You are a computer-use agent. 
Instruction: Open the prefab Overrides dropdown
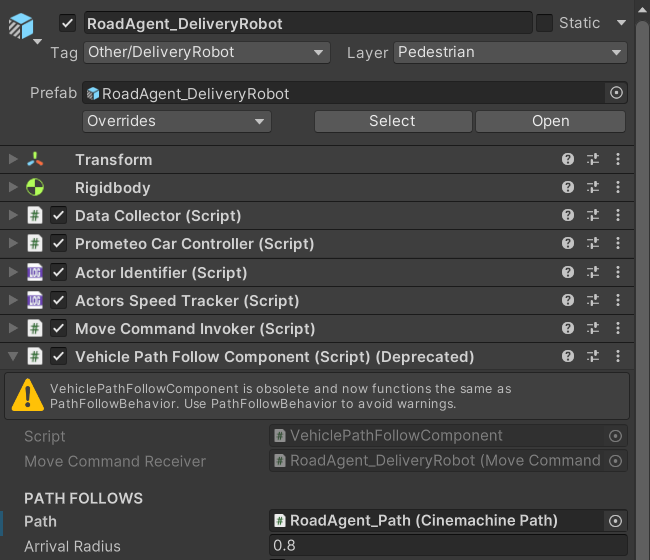click(x=177, y=121)
